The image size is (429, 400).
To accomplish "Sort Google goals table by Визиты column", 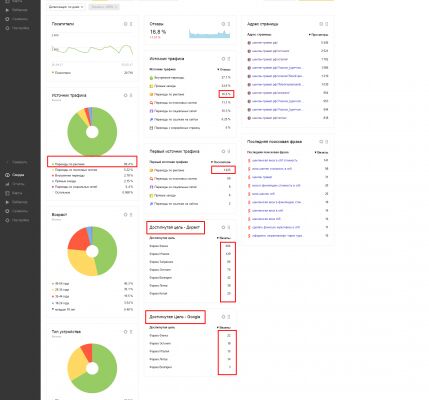I will [x=224, y=327].
